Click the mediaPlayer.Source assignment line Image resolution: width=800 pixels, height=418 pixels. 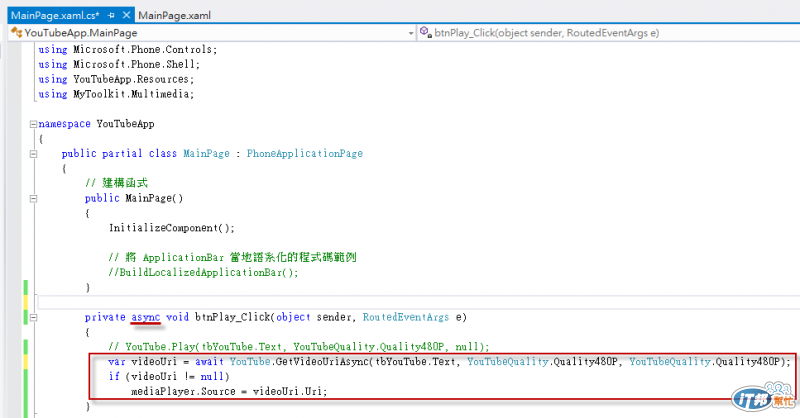[229, 391]
